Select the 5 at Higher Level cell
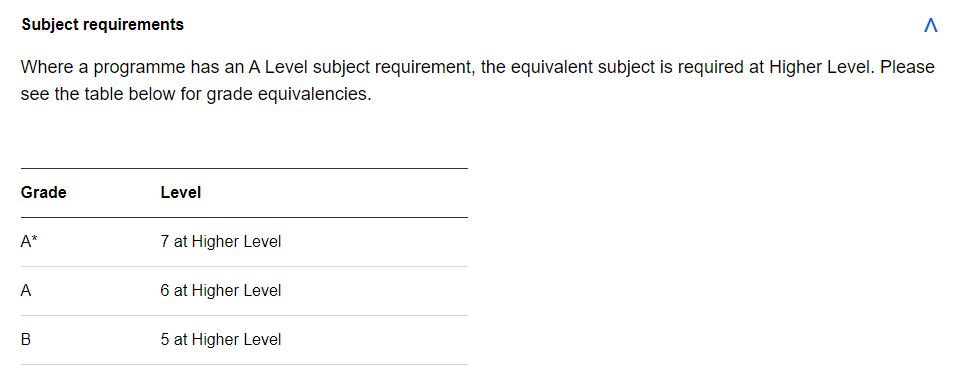 (x=221, y=340)
